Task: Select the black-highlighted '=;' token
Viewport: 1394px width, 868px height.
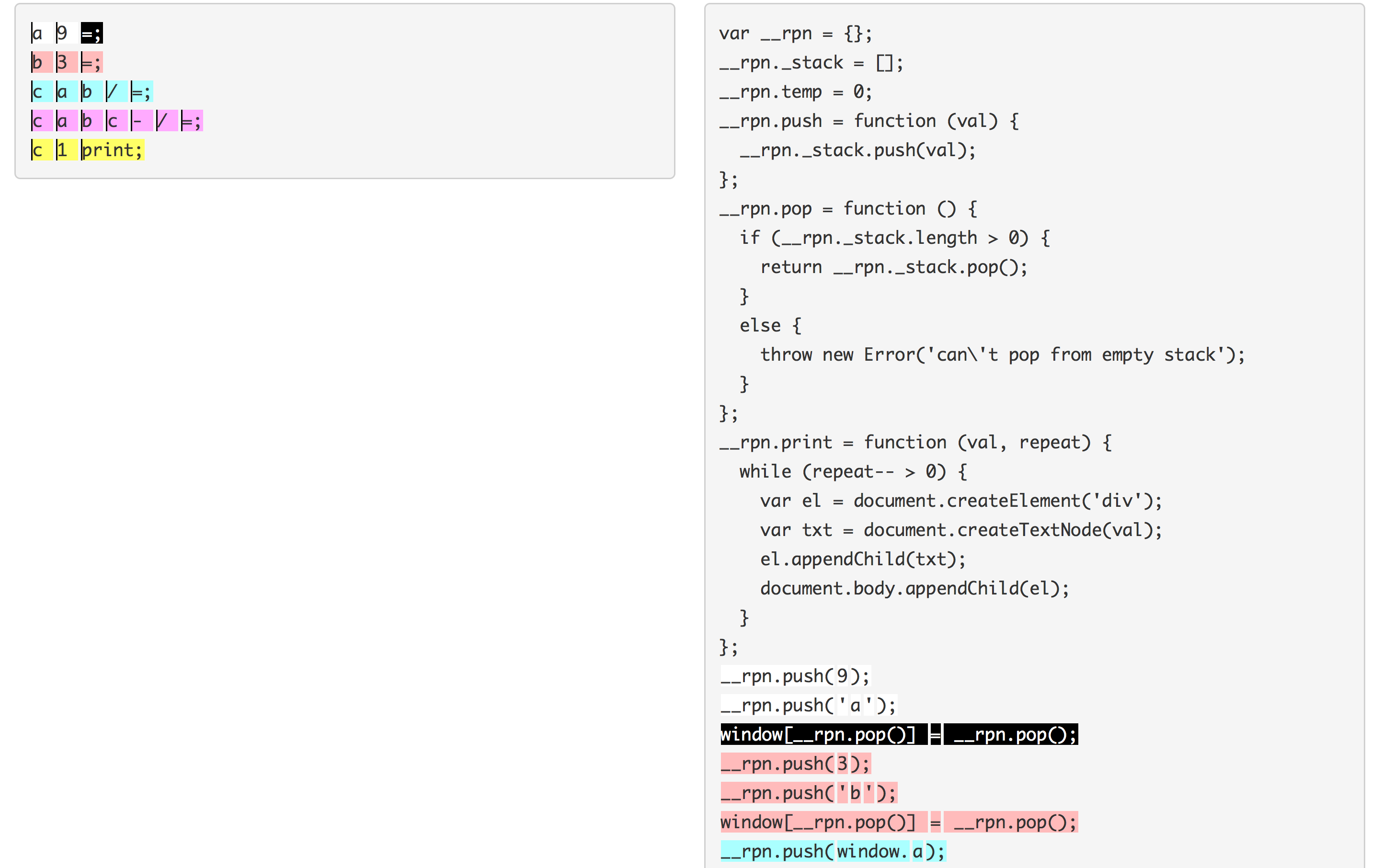Action: pos(92,34)
